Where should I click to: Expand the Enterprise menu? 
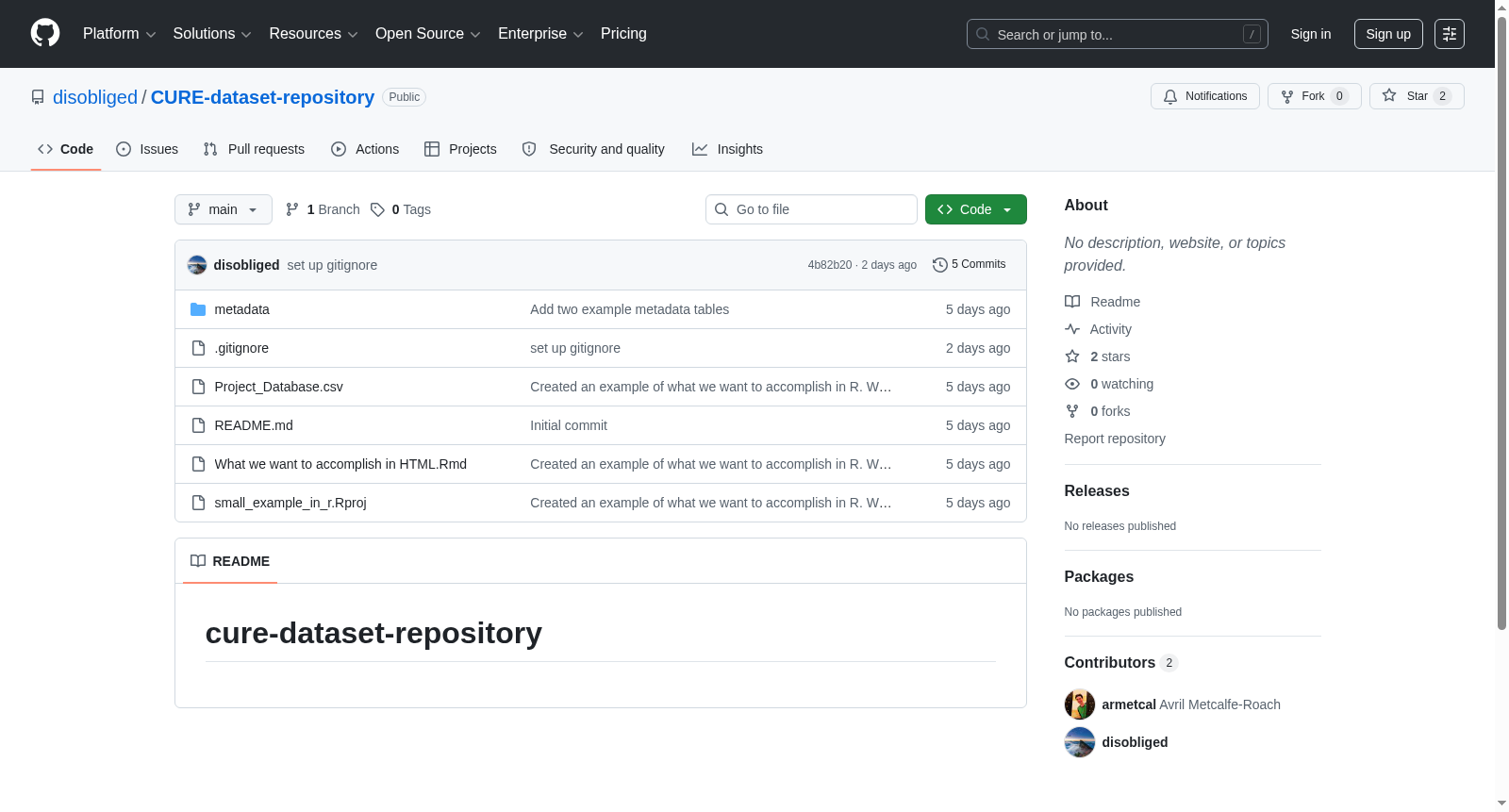(540, 34)
